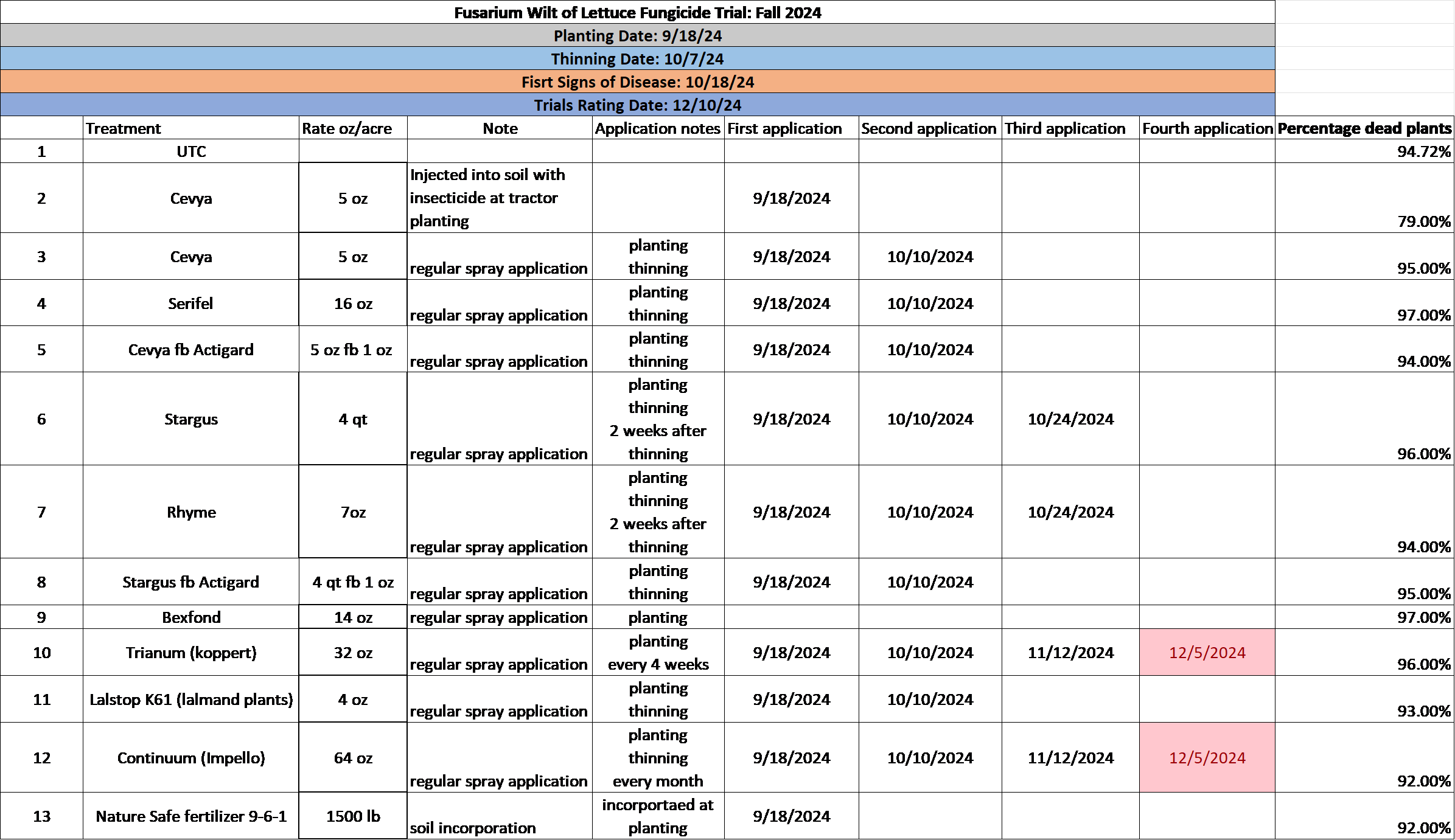Viewport: 1455px width, 840px height.
Task: Select the 'Note' column header
Action: coord(500,128)
